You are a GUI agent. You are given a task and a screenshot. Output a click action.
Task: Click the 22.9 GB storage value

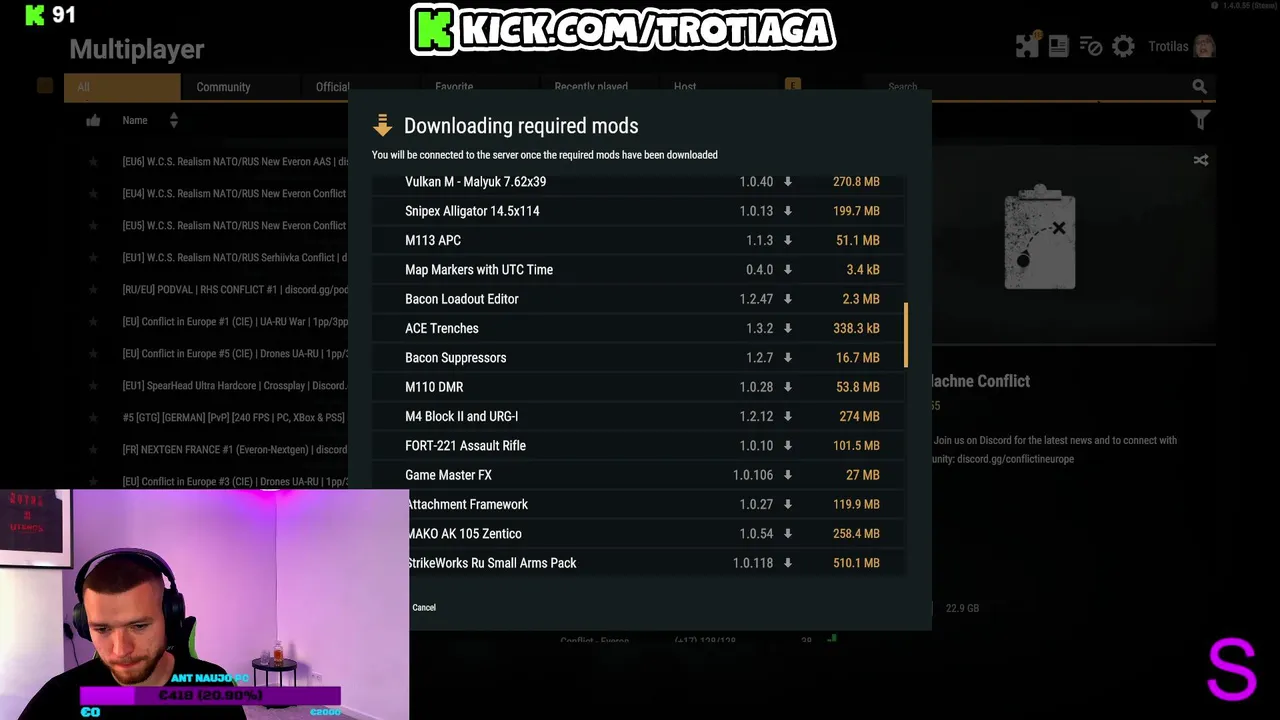point(963,608)
